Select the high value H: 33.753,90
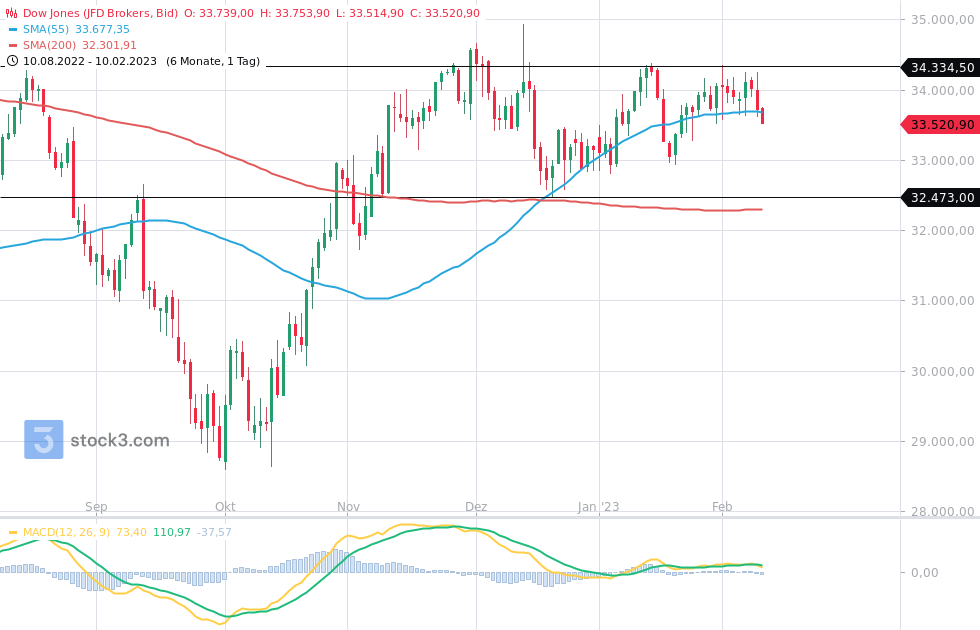 point(294,13)
